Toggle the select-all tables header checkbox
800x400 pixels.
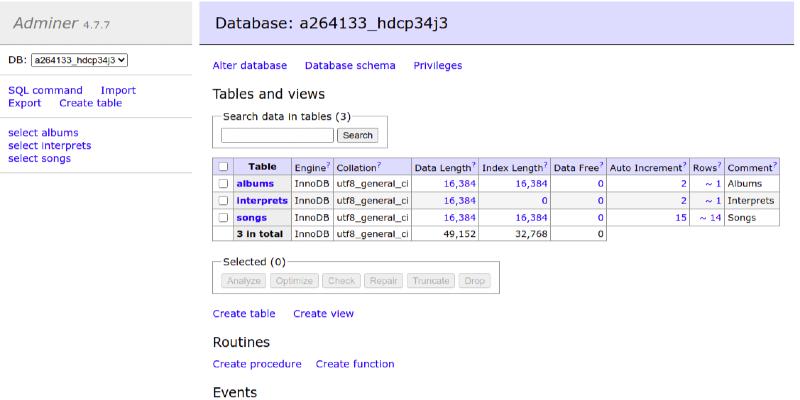[x=223, y=167]
